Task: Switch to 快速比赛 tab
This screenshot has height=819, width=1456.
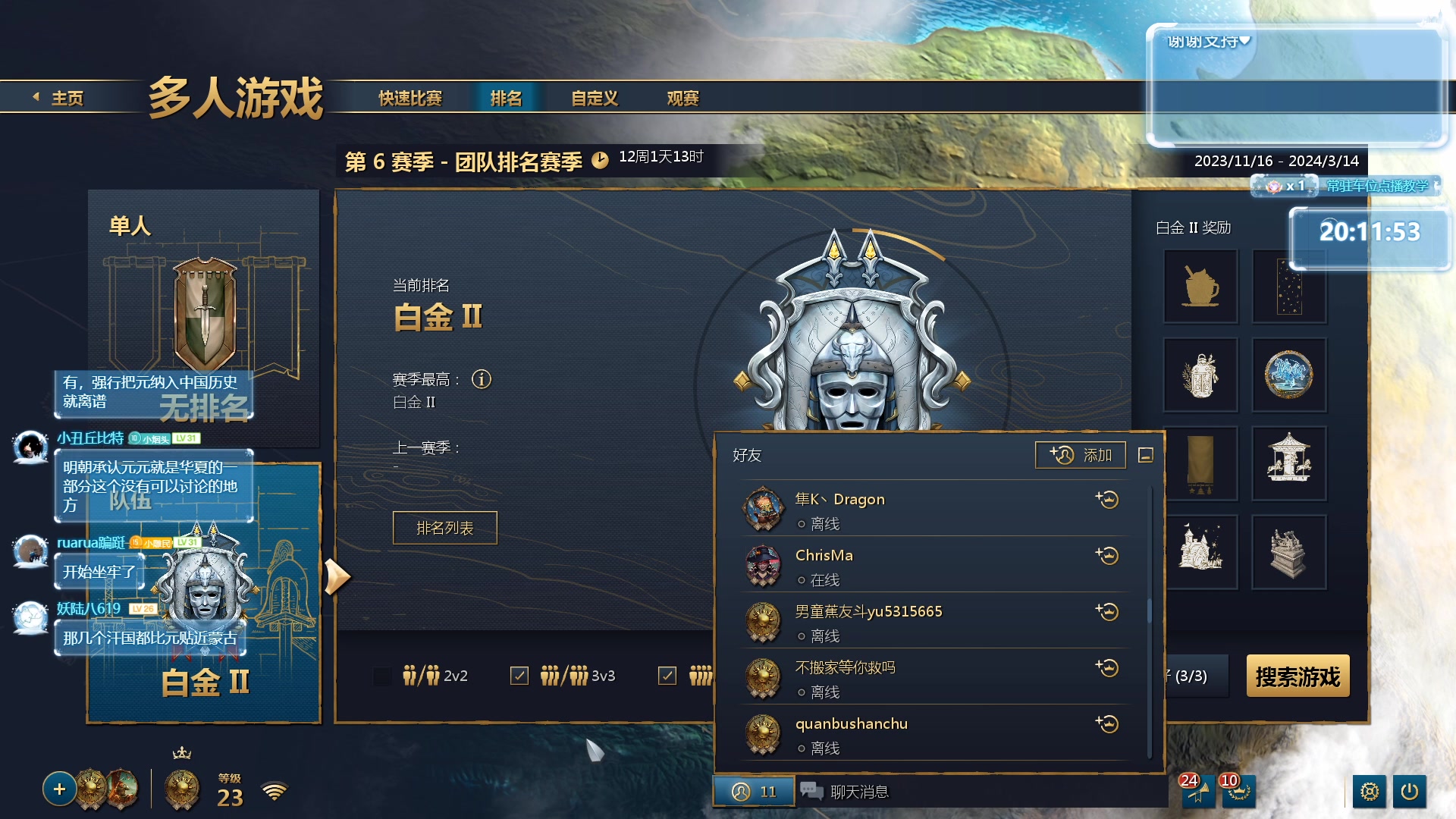Action: [410, 99]
